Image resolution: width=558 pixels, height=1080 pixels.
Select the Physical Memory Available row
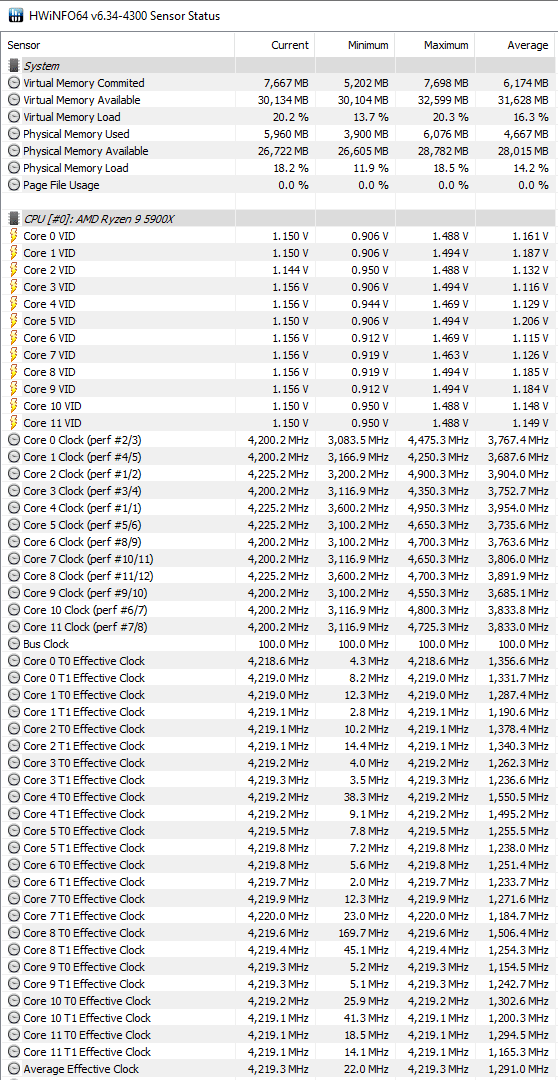click(279, 151)
